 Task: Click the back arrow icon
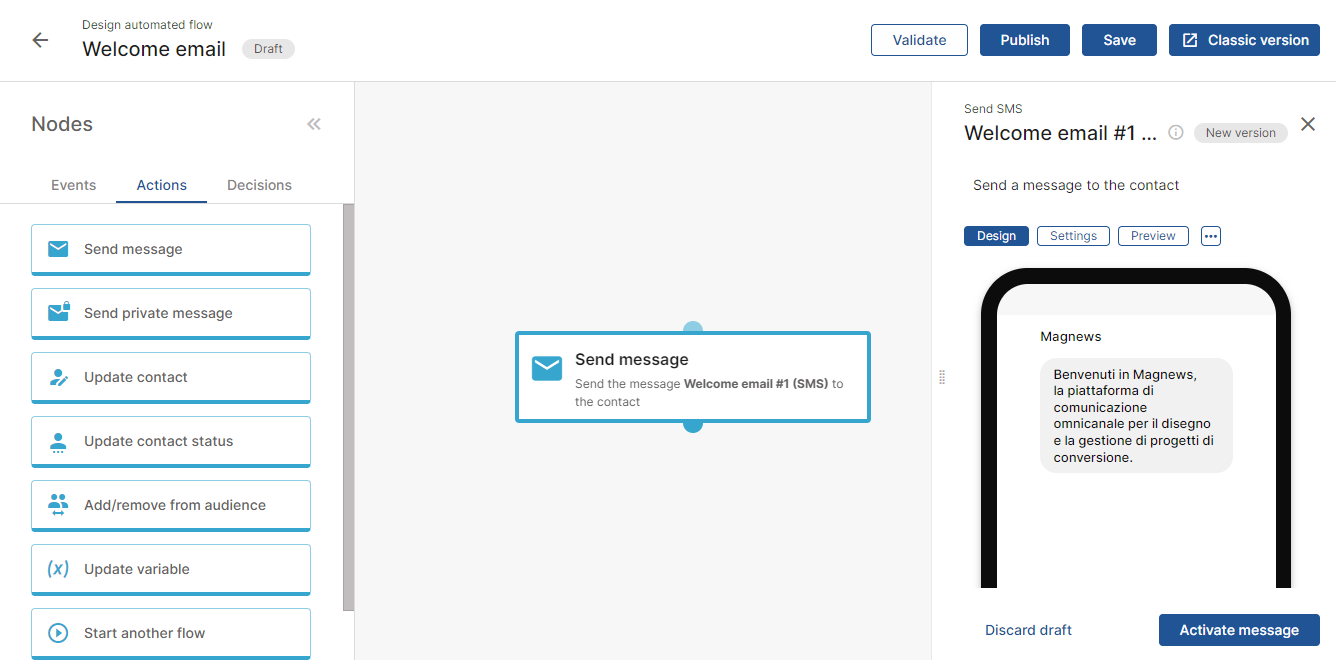40,40
